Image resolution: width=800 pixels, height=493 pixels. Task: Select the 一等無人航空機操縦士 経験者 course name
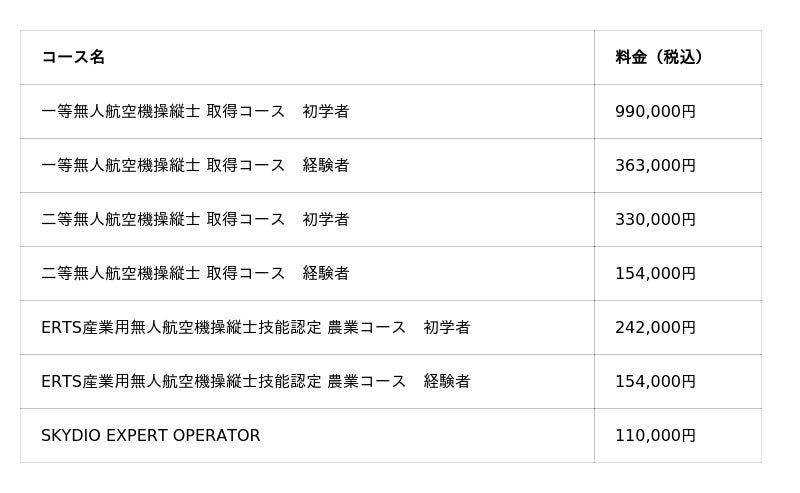[x=195, y=166]
